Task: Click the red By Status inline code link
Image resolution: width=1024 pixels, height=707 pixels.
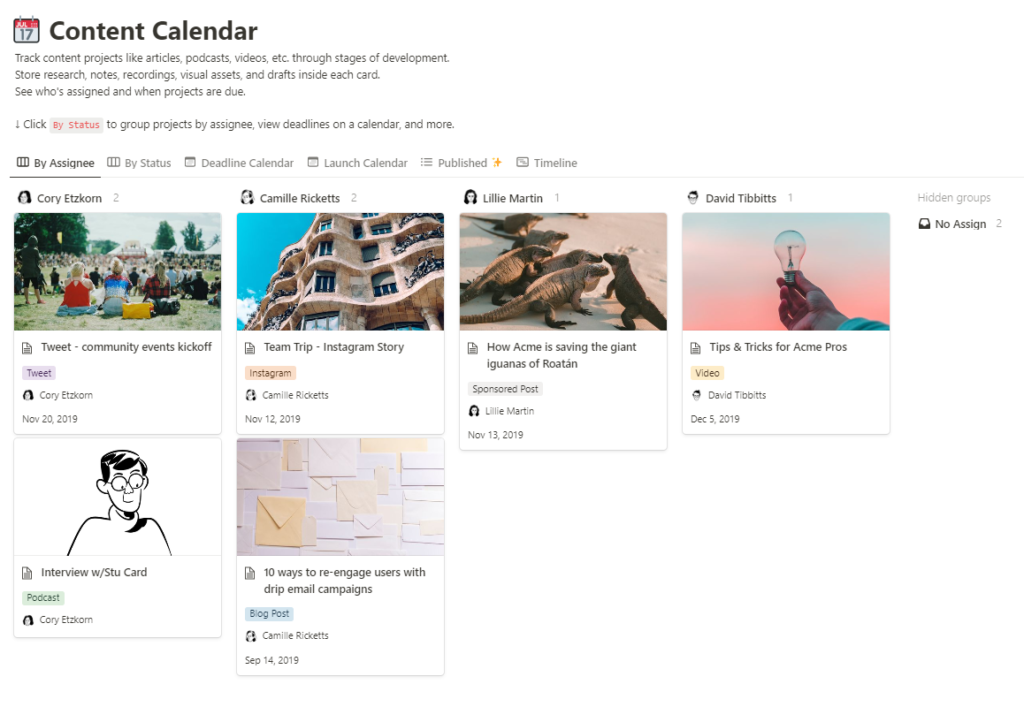Action: [76, 125]
